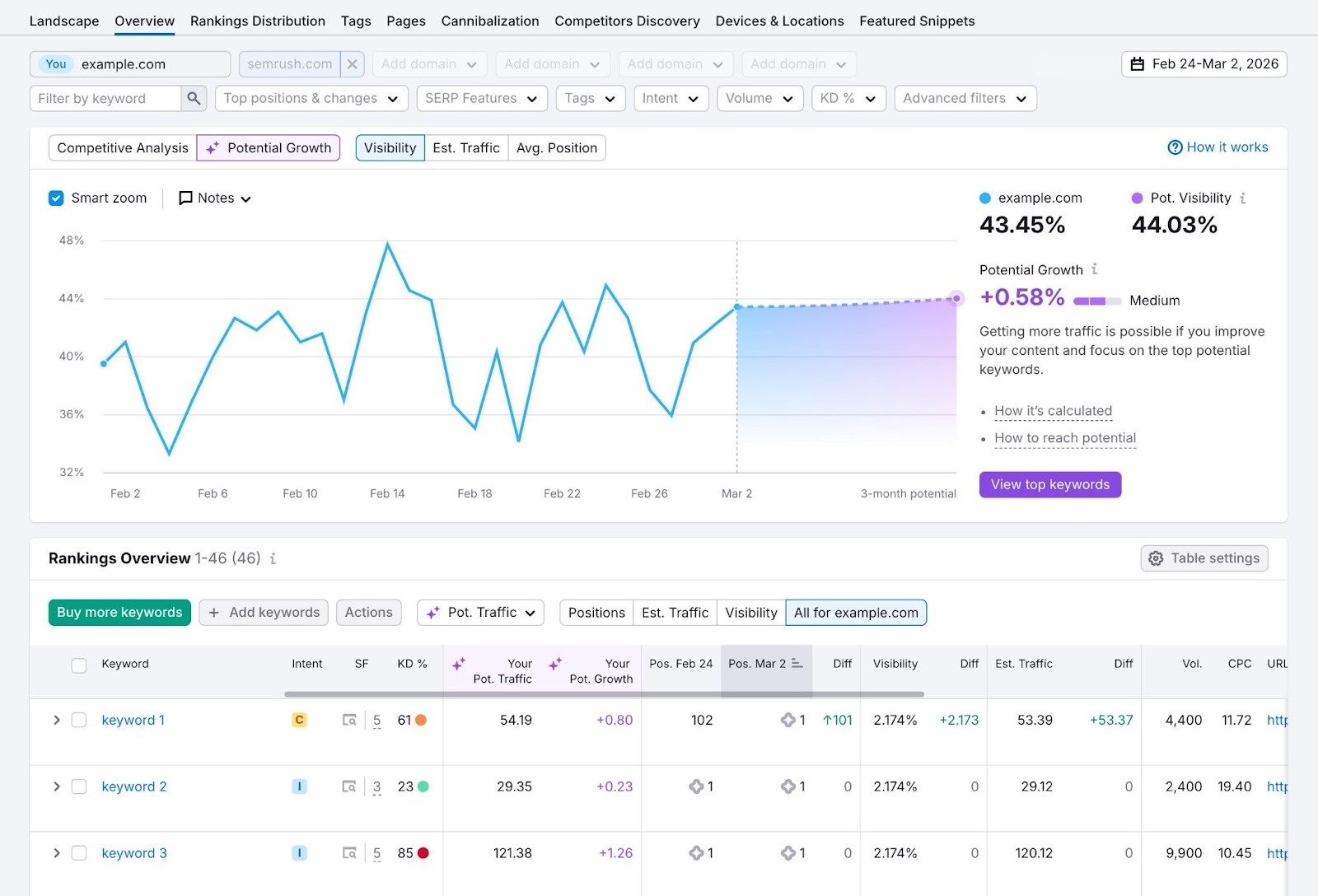Expand the keyword 3 row chevron
The height and width of the screenshot is (896, 1318).
click(56, 853)
